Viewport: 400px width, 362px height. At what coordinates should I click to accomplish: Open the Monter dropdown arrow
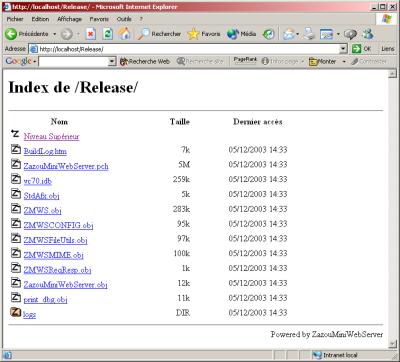[x=344, y=62]
